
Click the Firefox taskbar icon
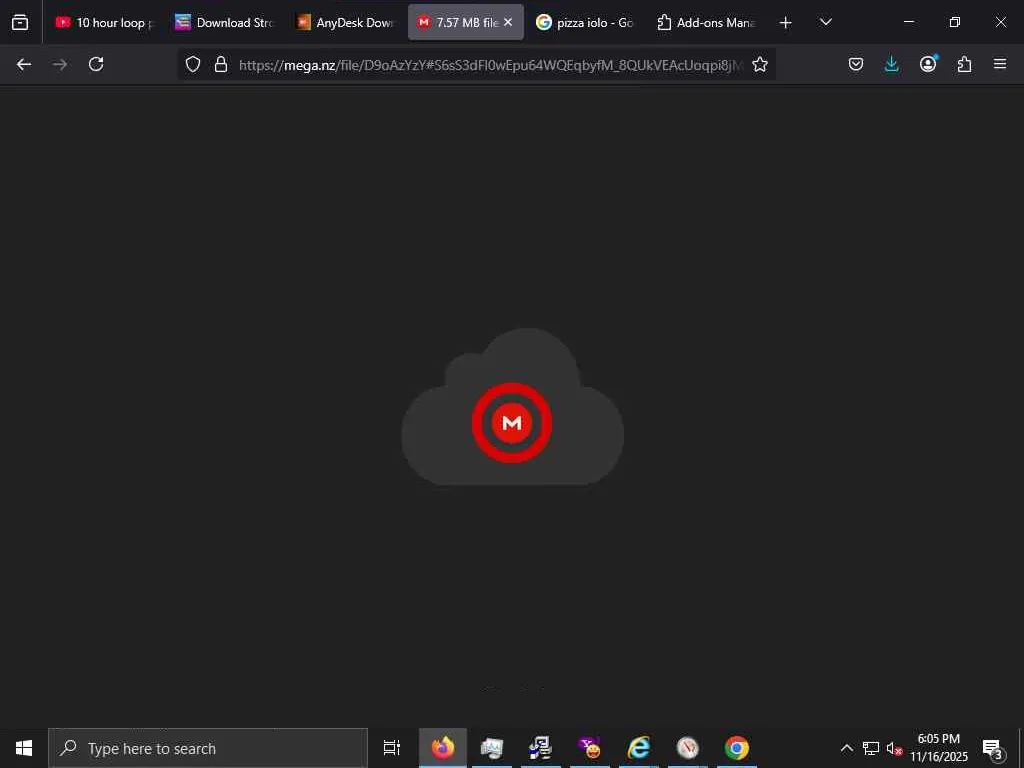pyautogui.click(x=443, y=748)
